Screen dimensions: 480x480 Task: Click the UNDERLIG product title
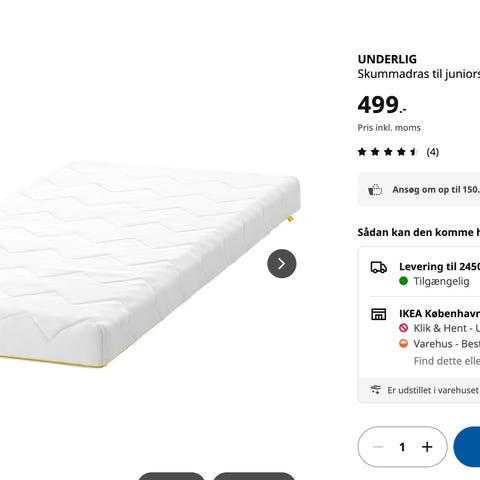point(387,59)
